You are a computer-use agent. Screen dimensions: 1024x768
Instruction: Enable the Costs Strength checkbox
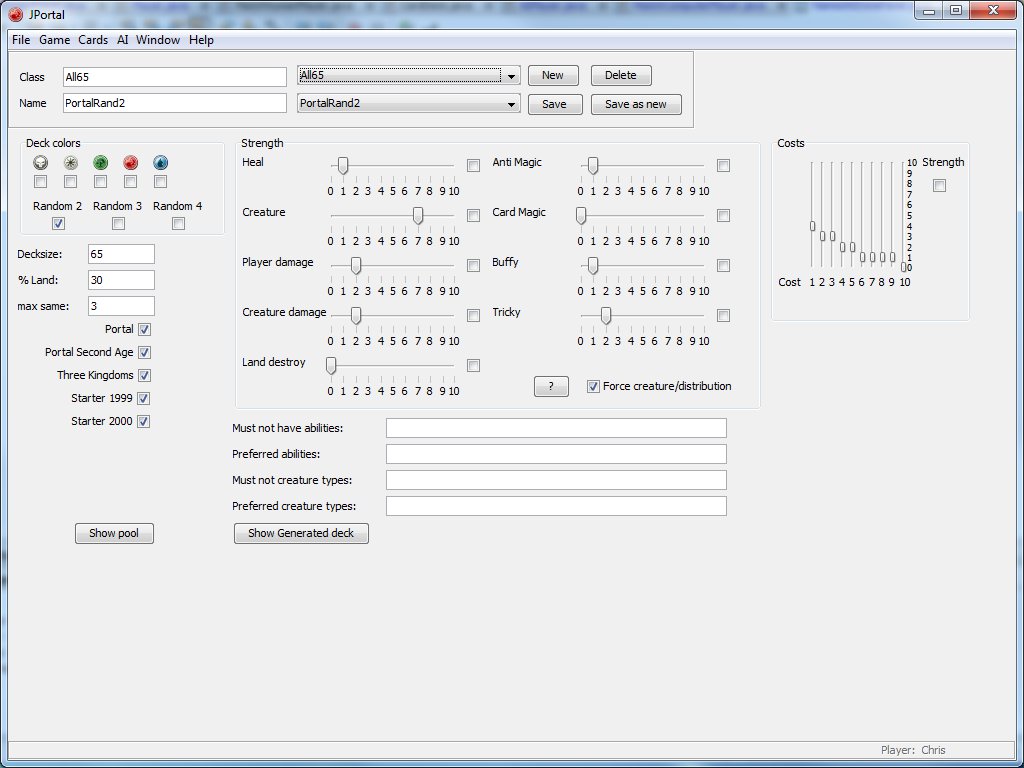(939, 185)
